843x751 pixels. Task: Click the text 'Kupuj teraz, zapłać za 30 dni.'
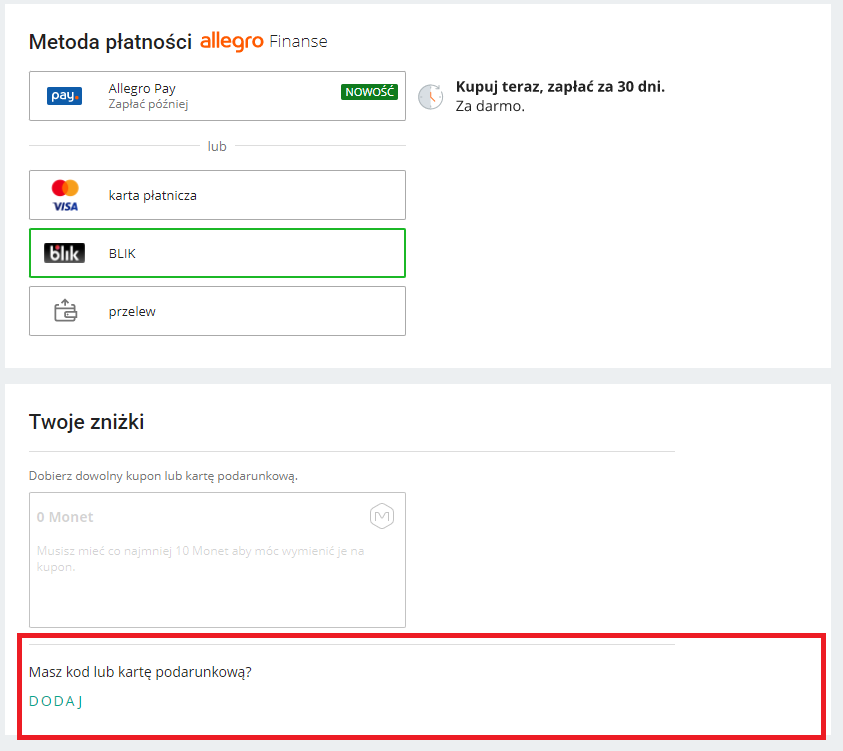tap(560, 87)
